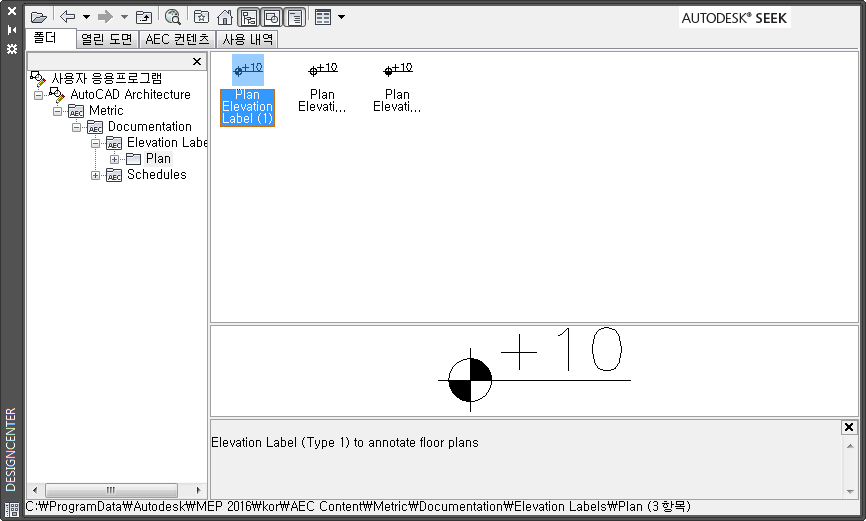The width and height of the screenshot is (866, 521).
Task: Click the bottom-left palette grid icon
Action: pyautogui.click(x=12, y=509)
